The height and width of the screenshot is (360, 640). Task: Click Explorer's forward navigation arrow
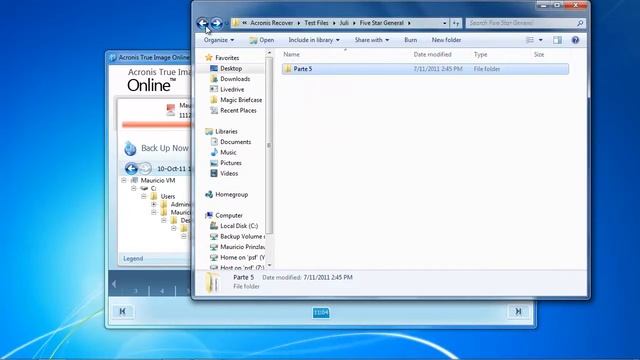[217, 23]
